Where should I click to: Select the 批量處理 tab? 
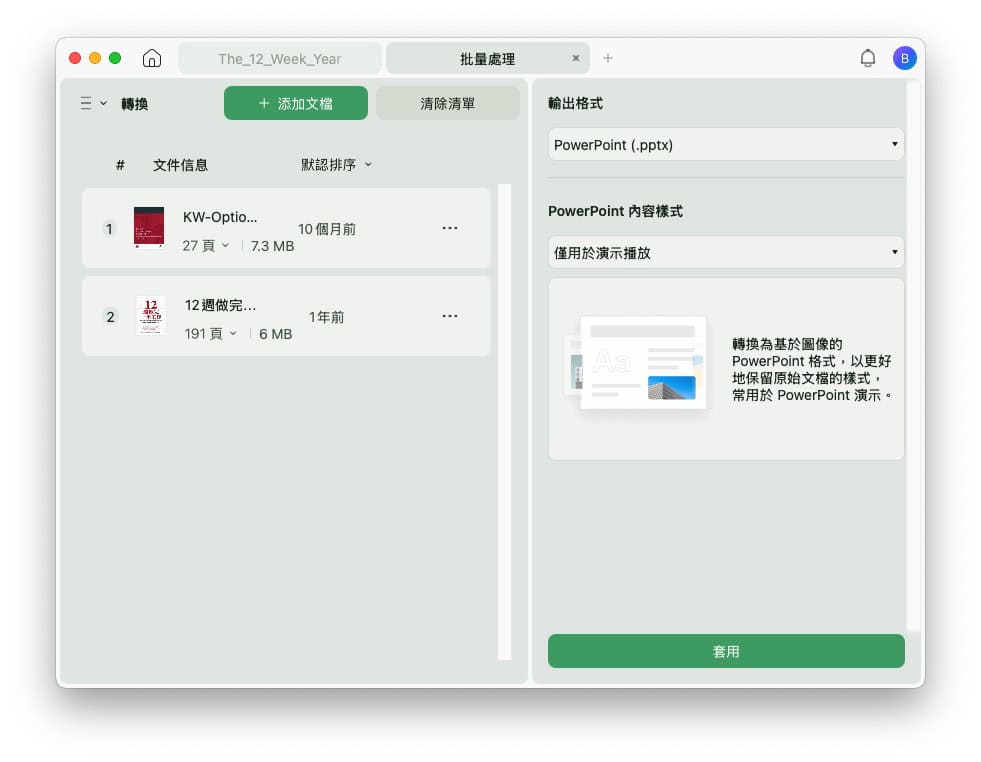tap(487, 59)
